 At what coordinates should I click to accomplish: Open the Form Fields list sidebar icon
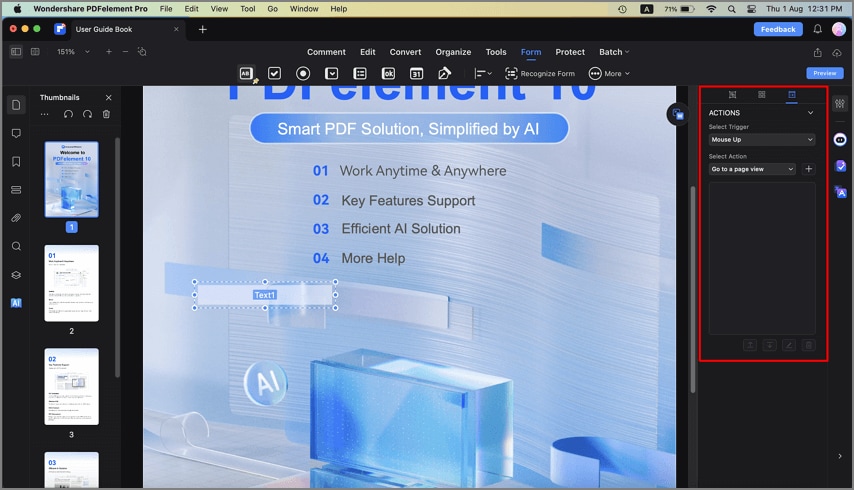click(x=16, y=190)
